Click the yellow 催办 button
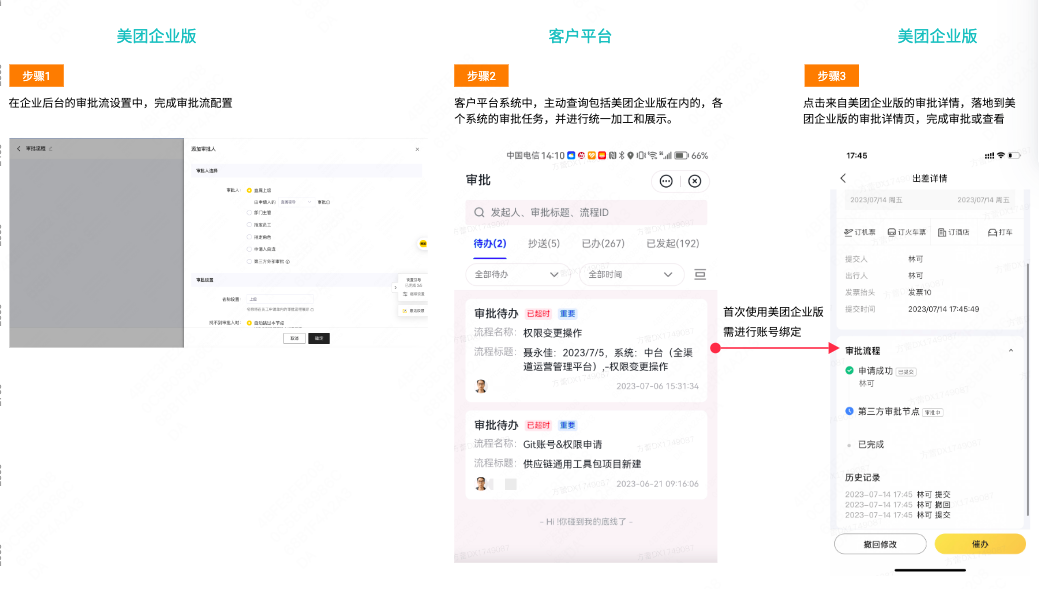 [x=980, y=544]
